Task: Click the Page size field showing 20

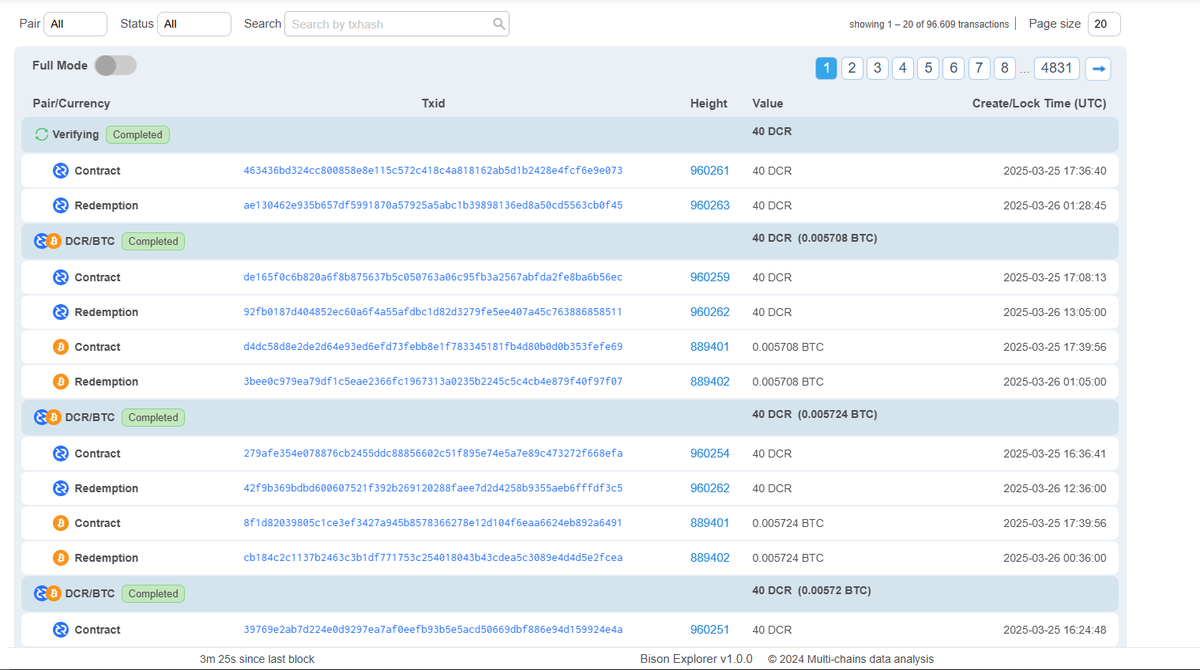Action: coord(1104,24)
